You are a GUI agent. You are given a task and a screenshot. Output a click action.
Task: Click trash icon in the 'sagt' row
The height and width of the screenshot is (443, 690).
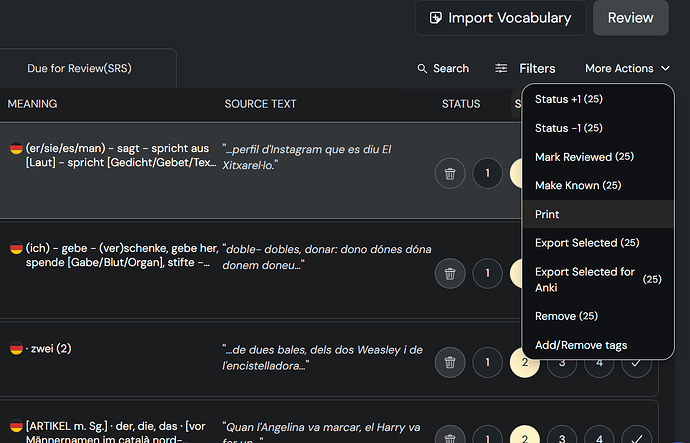(450, 173)
